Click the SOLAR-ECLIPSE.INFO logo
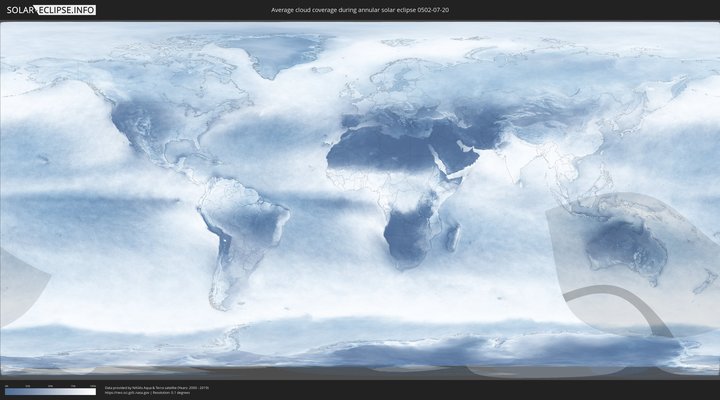The width and height of the screenshot is (720, 400). pyautogui.click(x=51, y=10)
